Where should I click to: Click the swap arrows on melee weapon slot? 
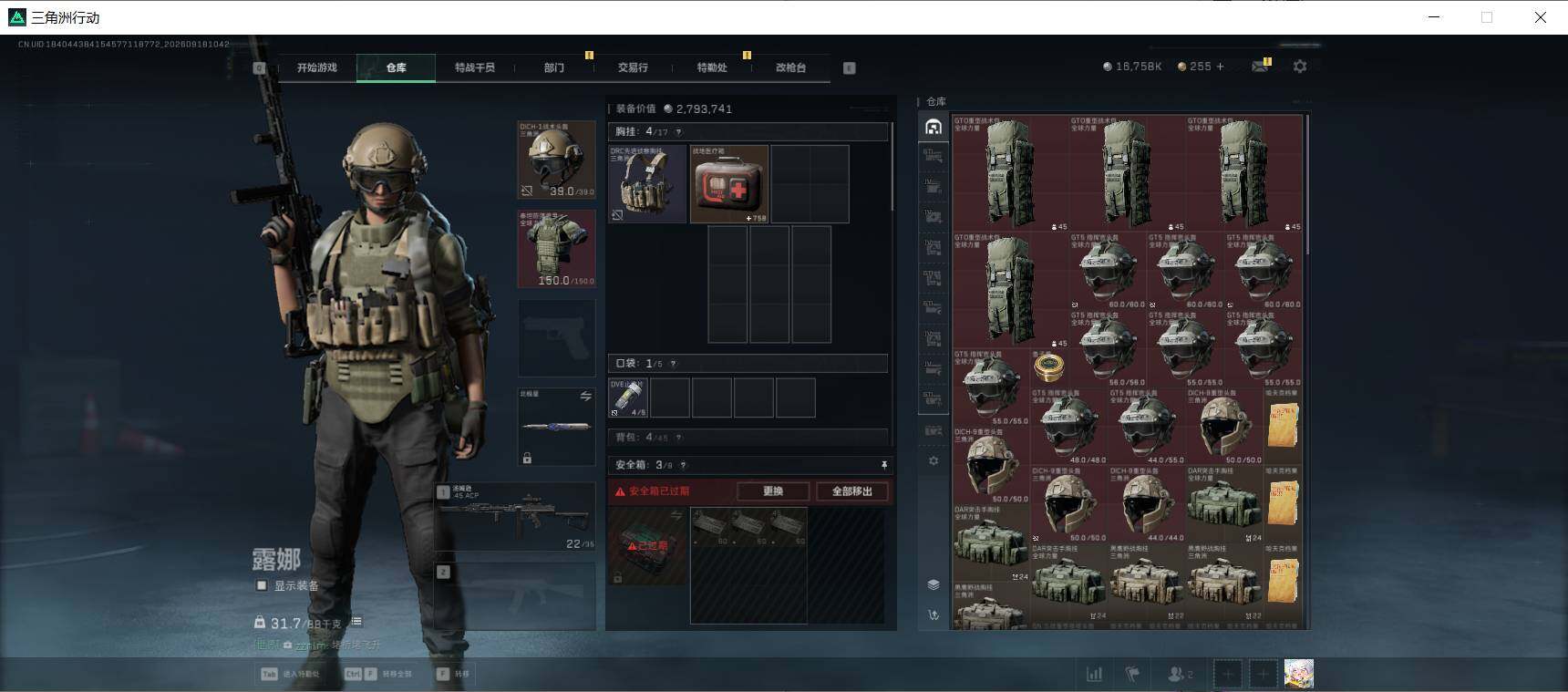(585, 397)
